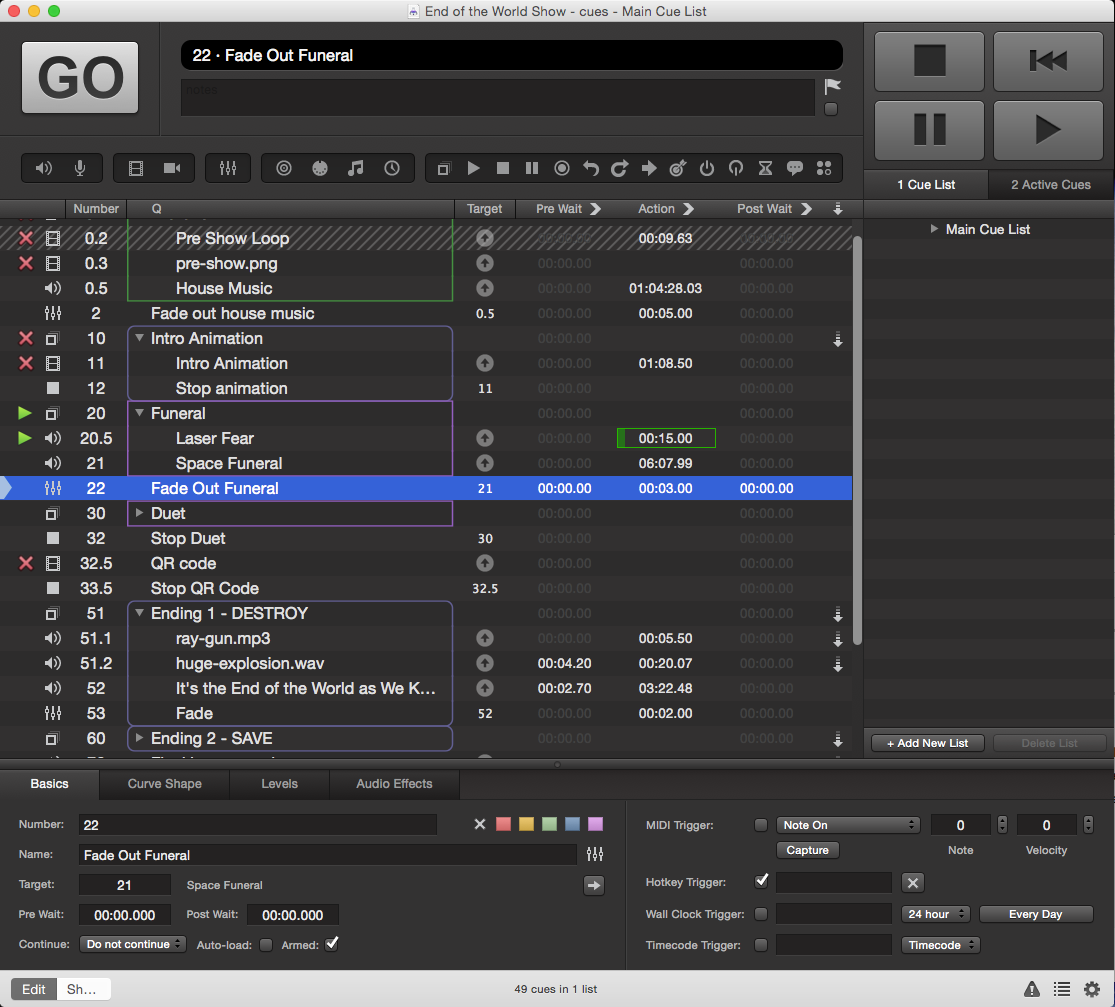This screenshot has width=1115, height=1007.
Task: Add a Fade cue from the toolbar
Action: coord(228,169)
